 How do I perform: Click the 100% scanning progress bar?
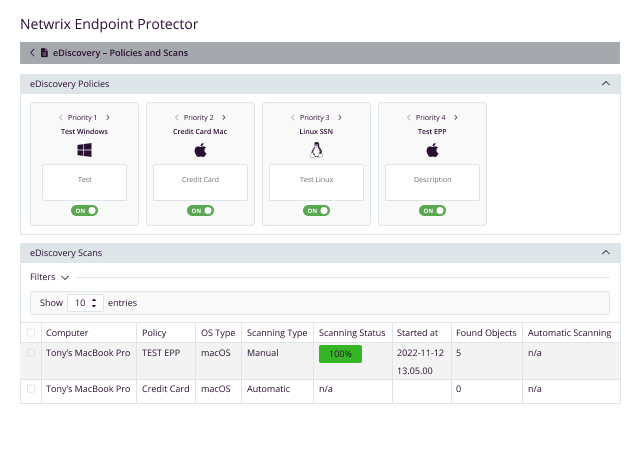(x=340, y=354)
